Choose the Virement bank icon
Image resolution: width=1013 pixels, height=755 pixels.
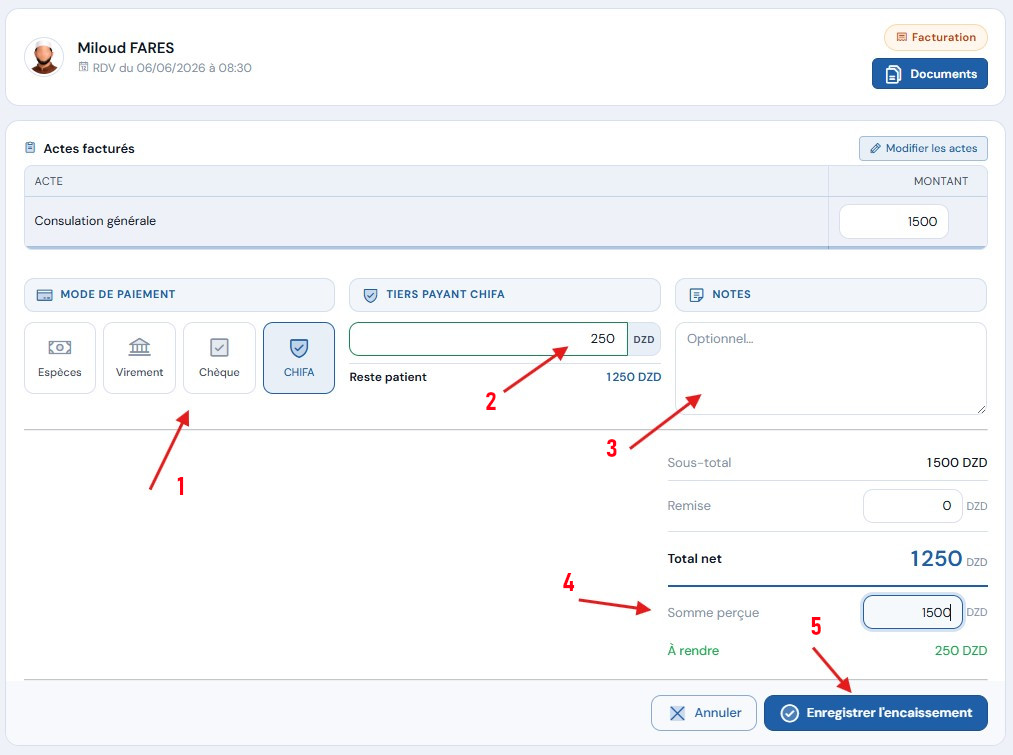139,347
